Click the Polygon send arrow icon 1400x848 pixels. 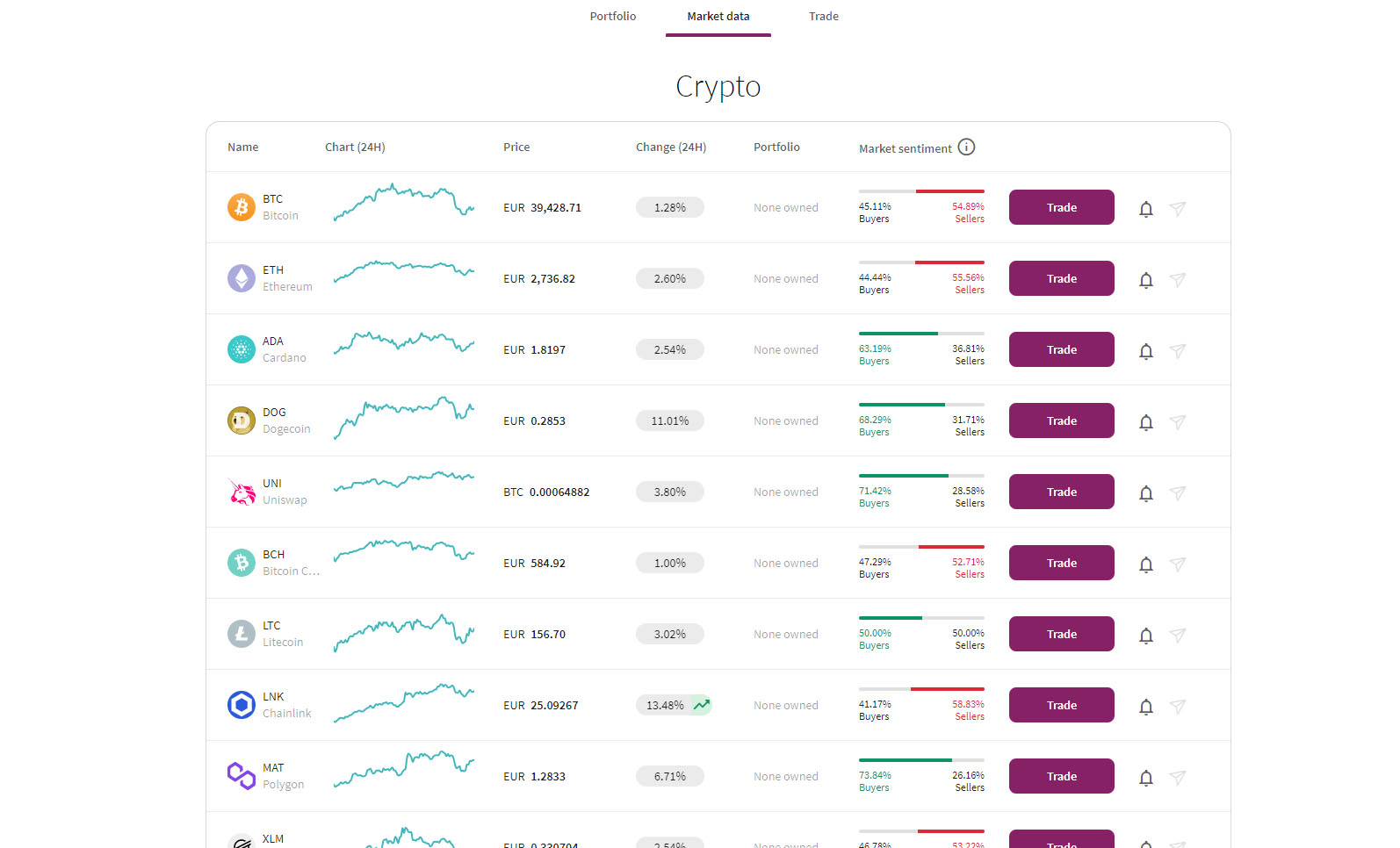1178,777
